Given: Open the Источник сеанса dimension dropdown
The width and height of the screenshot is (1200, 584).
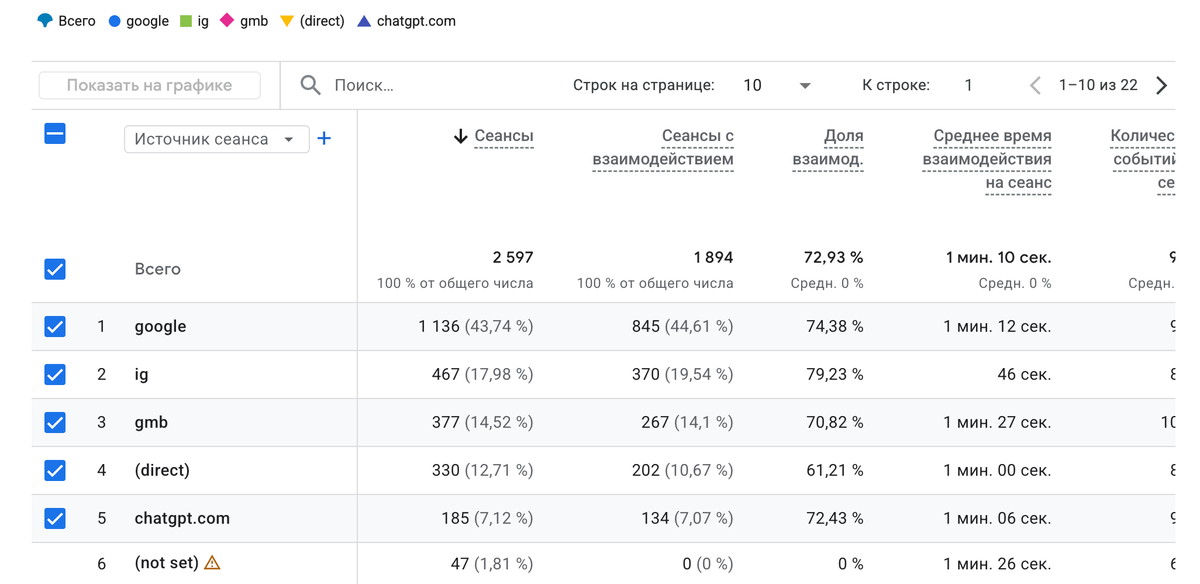Looking at the screenshot, I should (216, 139).
